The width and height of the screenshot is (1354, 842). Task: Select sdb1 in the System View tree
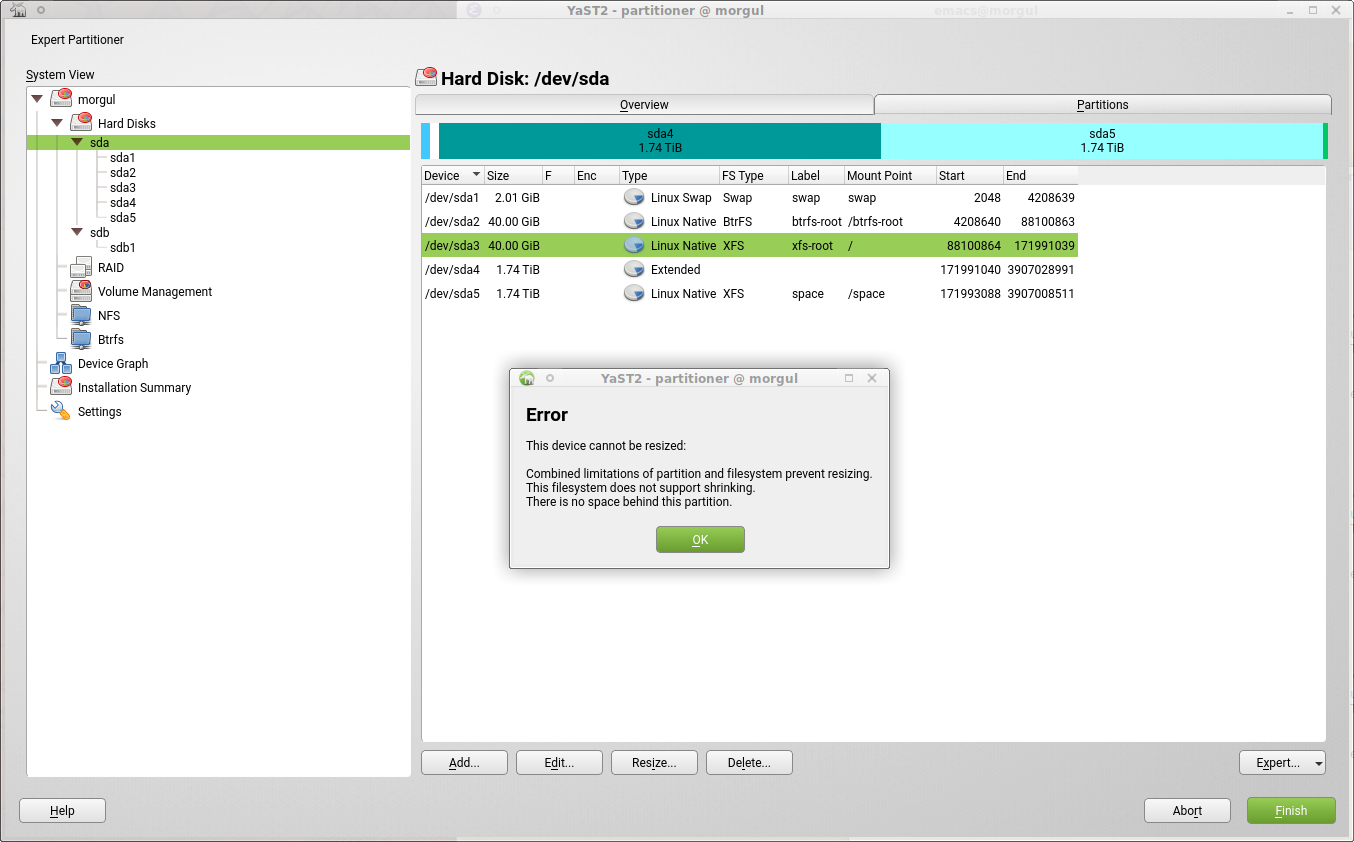click(122, 248)
